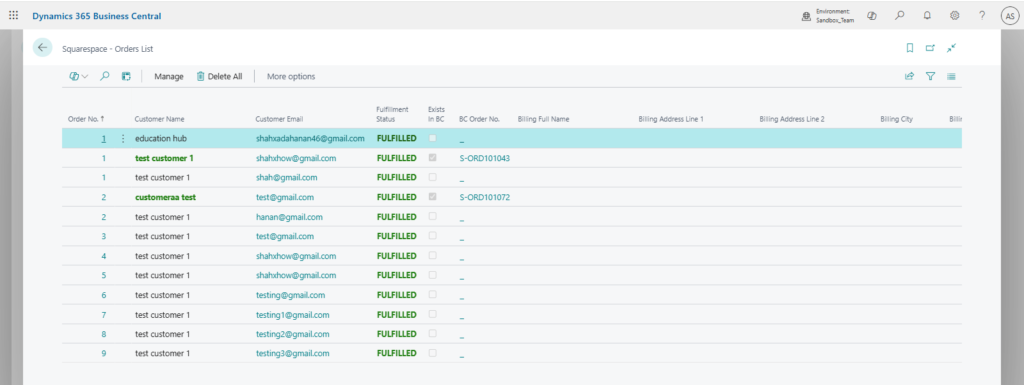Click email testing2@gmail.com
The height and width of the screenshot is (385, 1024).
[293, 334]
